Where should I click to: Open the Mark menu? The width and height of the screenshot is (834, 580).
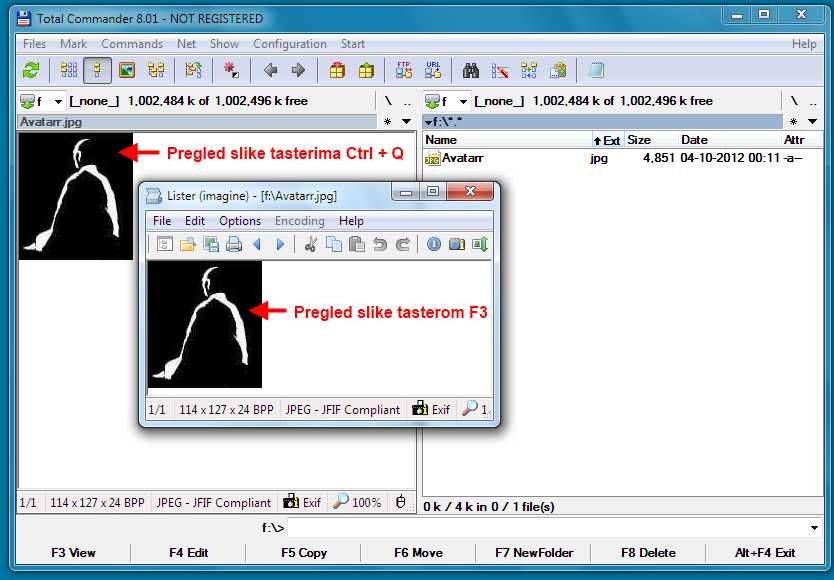coord(73,44)
